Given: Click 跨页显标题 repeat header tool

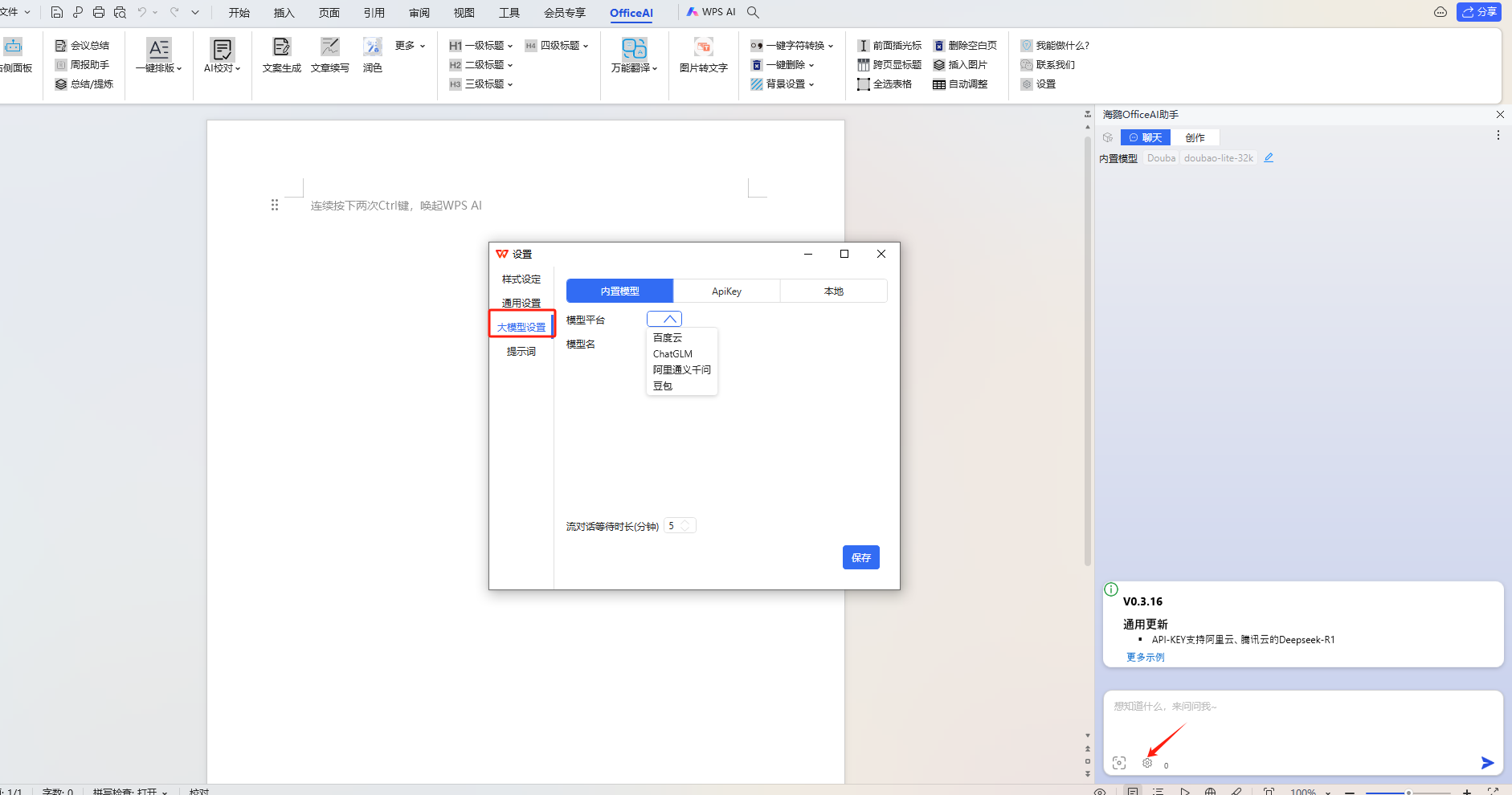Looking at the screenshot, I should point(889,65).
